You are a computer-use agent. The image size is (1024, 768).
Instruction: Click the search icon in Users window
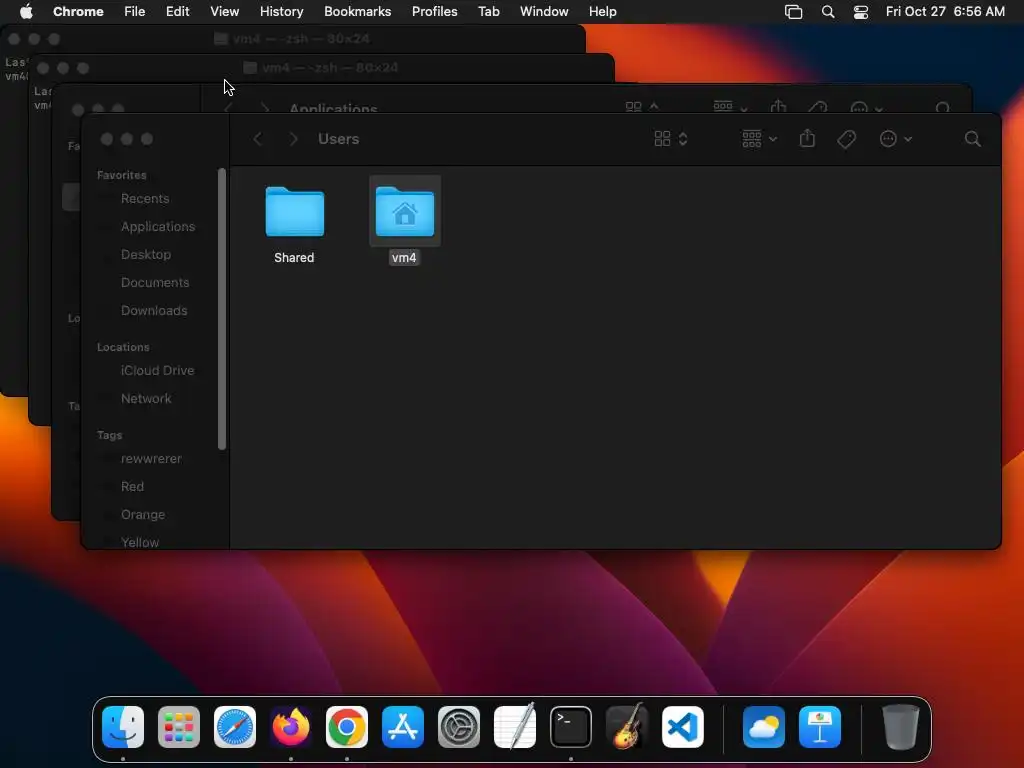click(x=972, y=139)
